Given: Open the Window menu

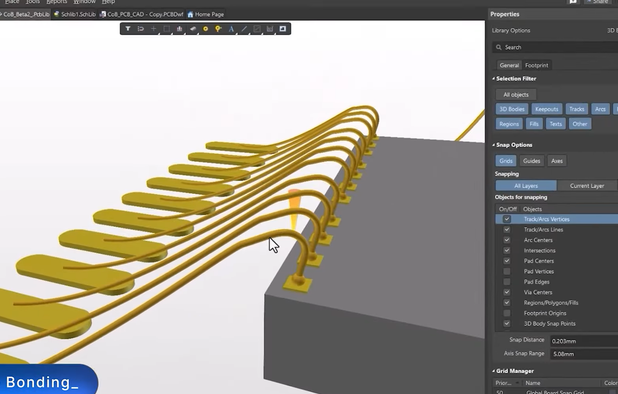Looking at the screenshot, I should [x=84, y=2].
